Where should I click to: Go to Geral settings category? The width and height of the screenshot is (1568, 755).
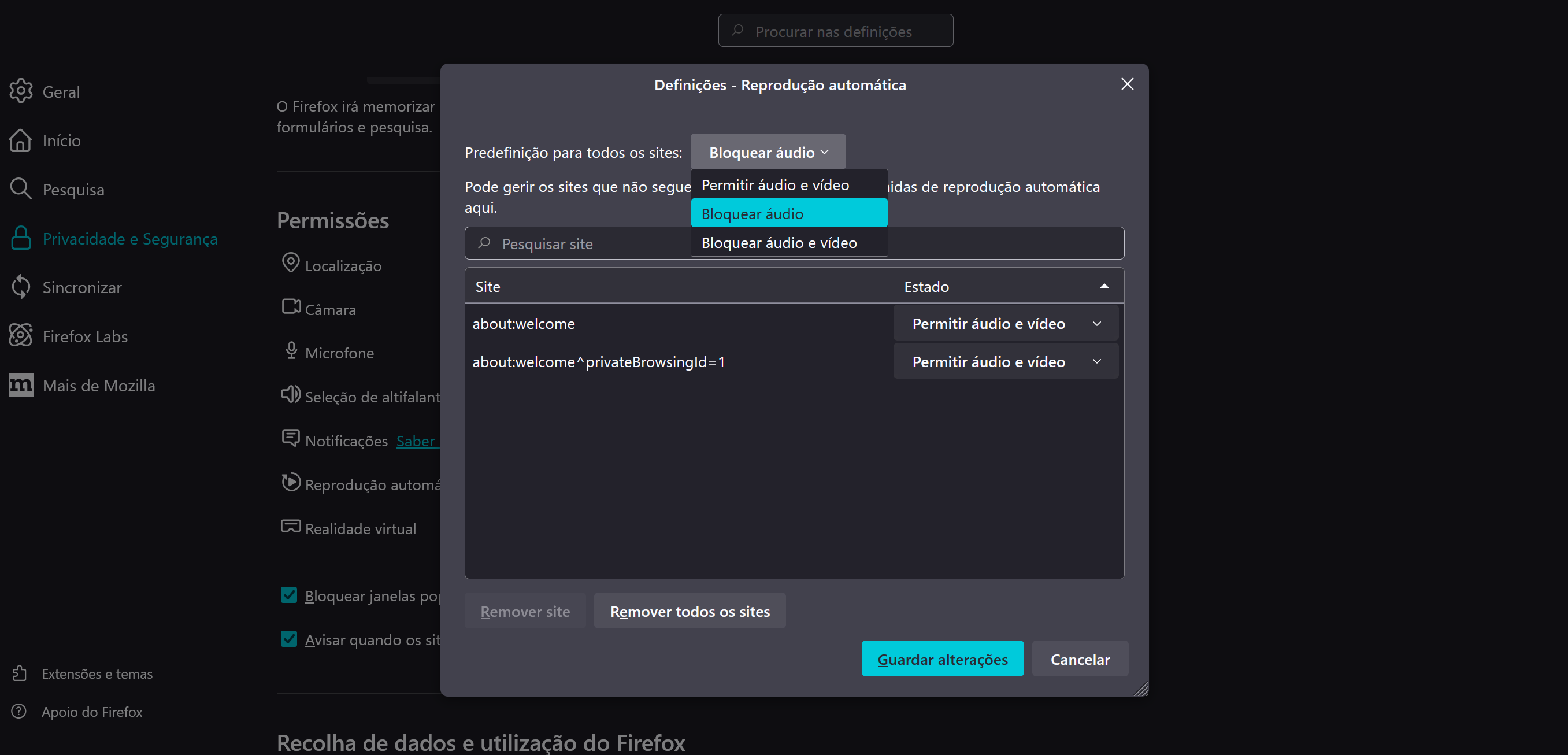pyautogui.click(x=61, y=91)
